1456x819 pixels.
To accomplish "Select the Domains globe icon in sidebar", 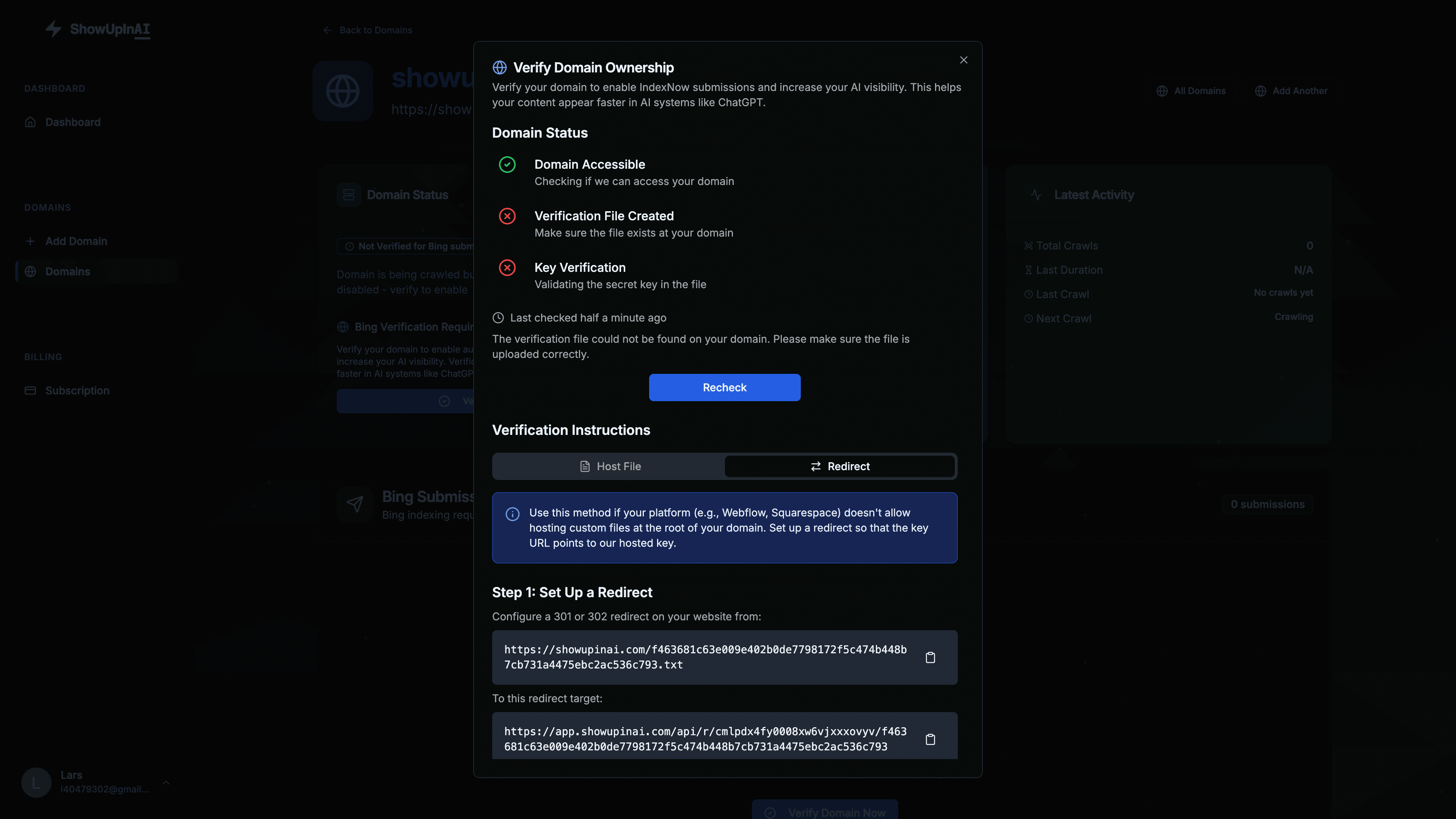I will (30, 271).
